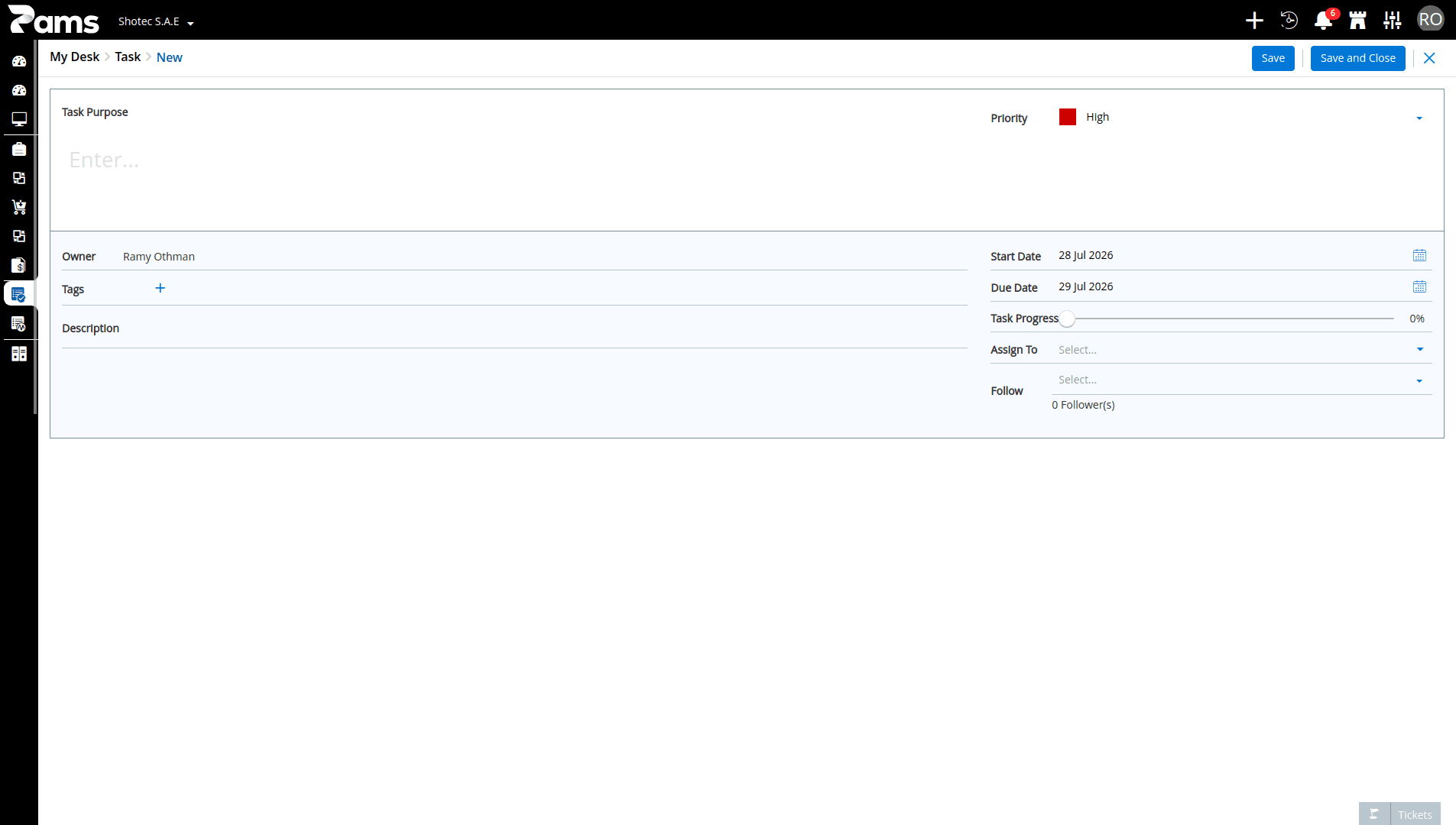
Task: Click the Task Progress slider track
Action: (x=1231, y=319)
